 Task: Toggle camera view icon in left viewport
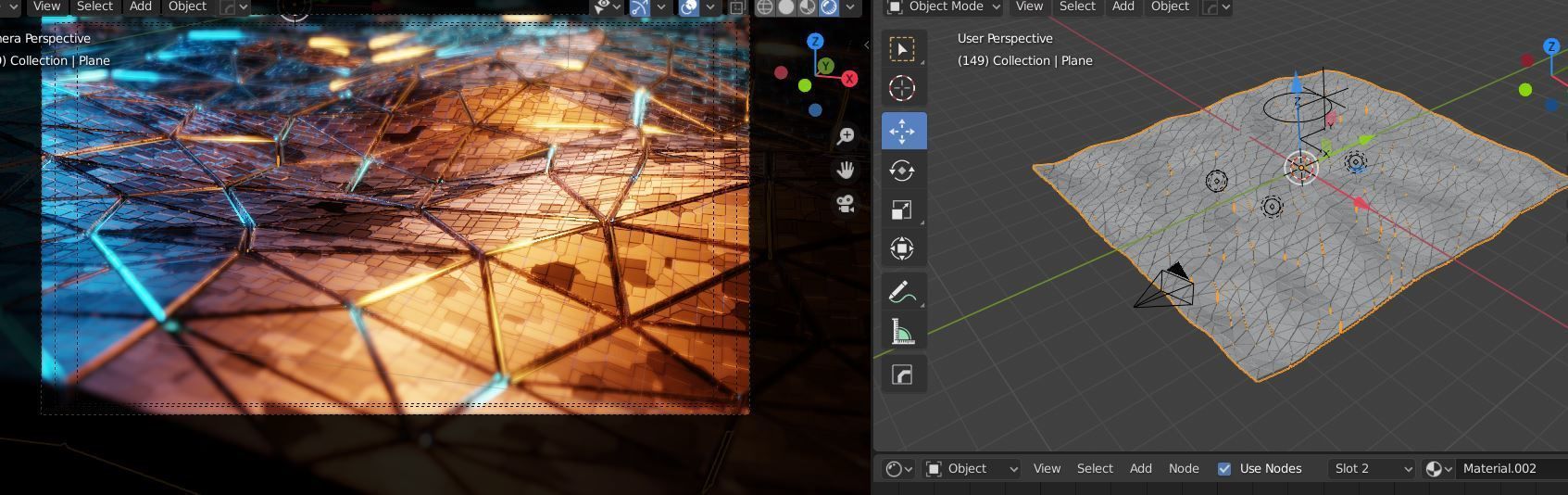pyautogui.click(x=846, y=204)
